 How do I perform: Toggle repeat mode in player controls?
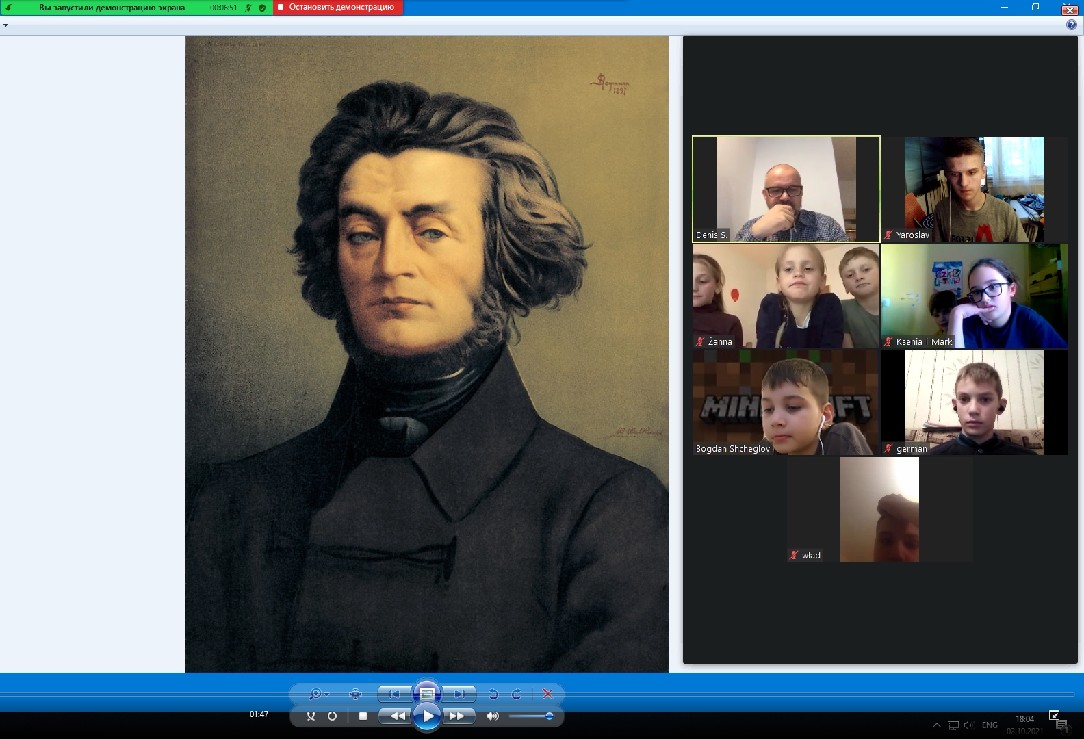[335, 716]
